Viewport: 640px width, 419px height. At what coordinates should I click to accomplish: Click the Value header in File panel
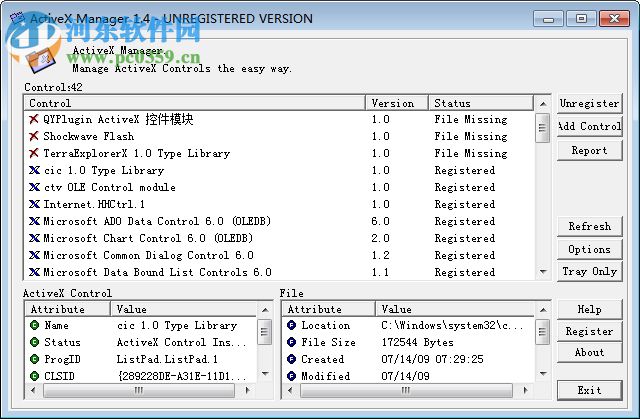pos(455,309)
